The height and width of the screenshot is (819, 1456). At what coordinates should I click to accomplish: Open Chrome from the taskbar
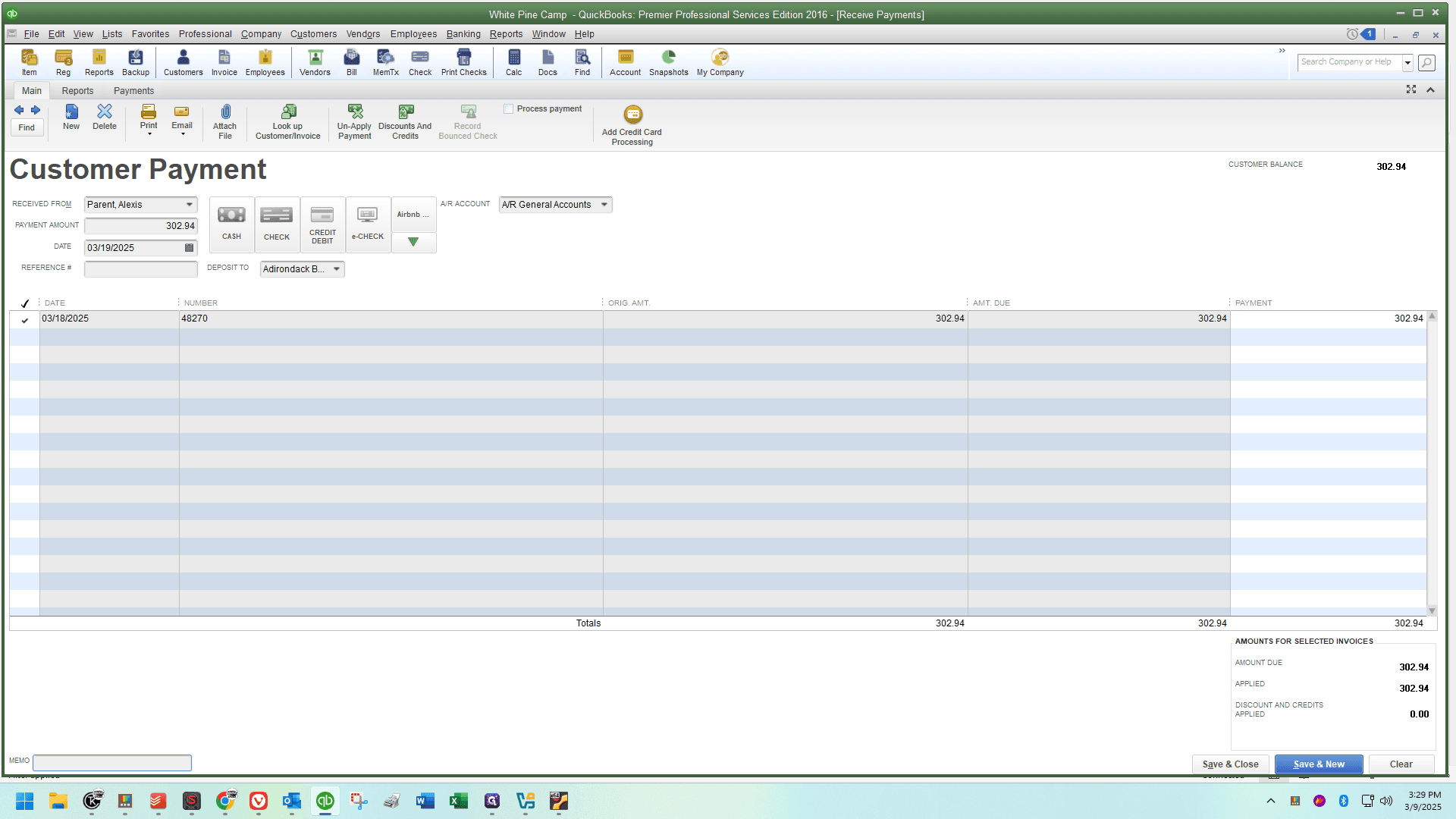click(x=225, y=801)
